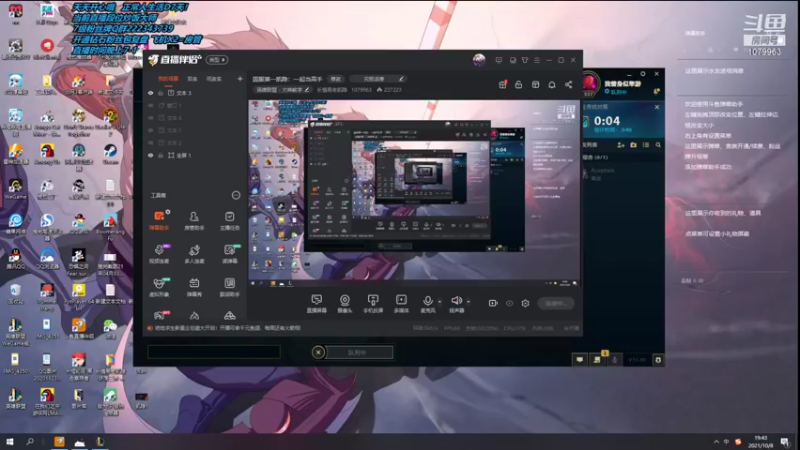Toggle visibility of 全屏 1 source
The image size is (800, 450).
coord(151,155)
